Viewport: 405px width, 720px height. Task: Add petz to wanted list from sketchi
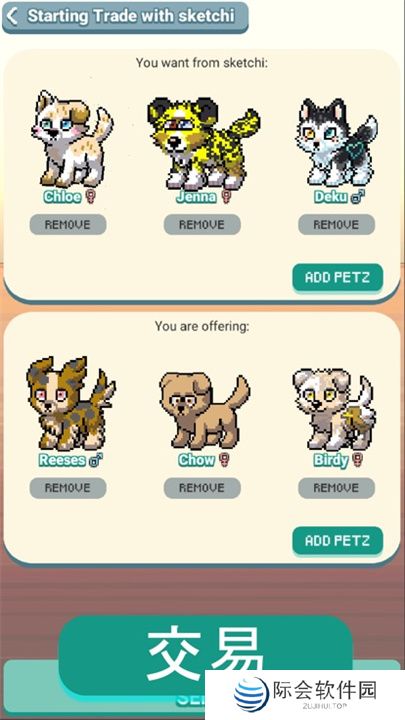point(338,277)
